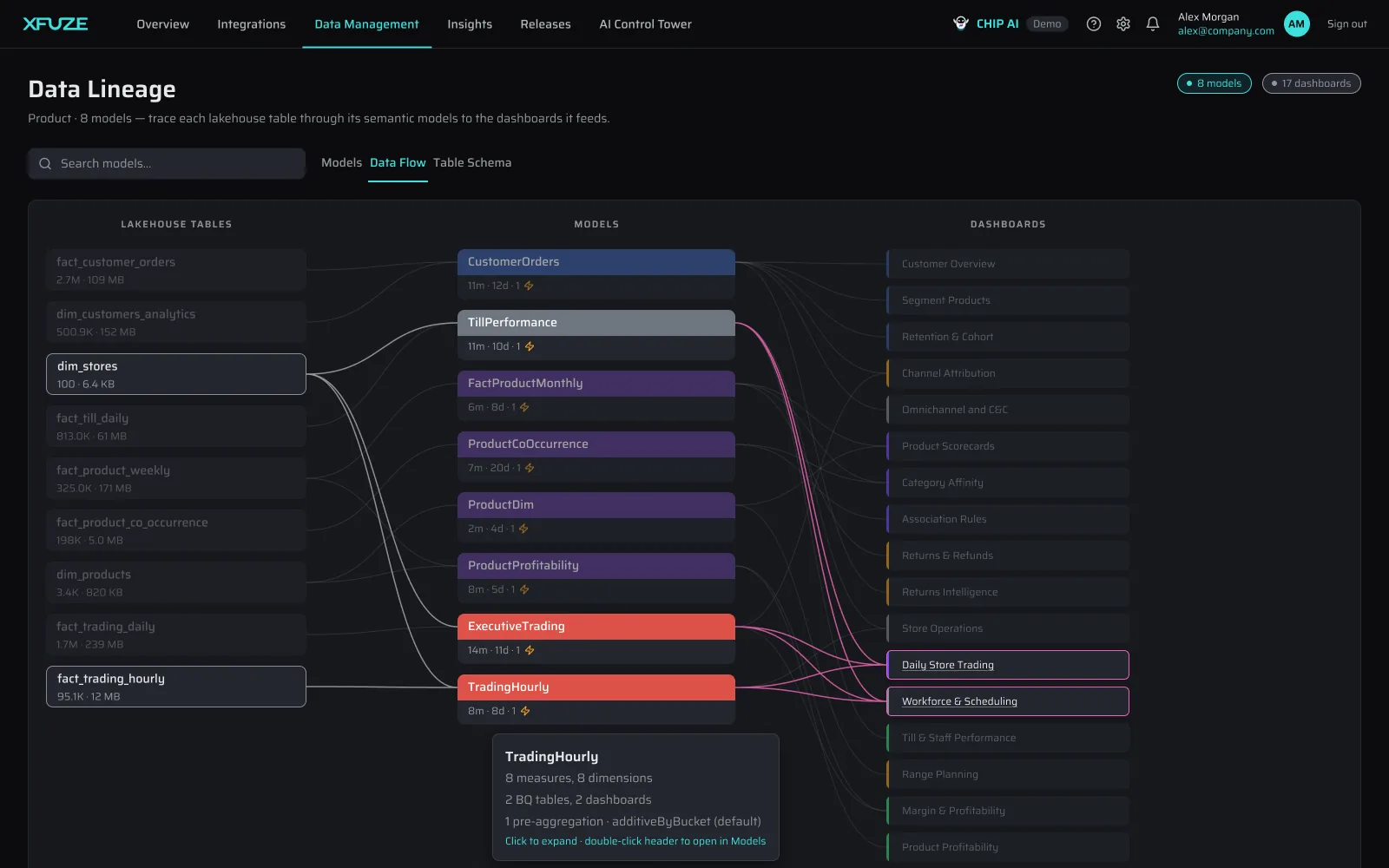Viewport: 1389px width, 868px height.
Task: Select the dim_stores lakehouse table
Action: (x=176, y=374)
